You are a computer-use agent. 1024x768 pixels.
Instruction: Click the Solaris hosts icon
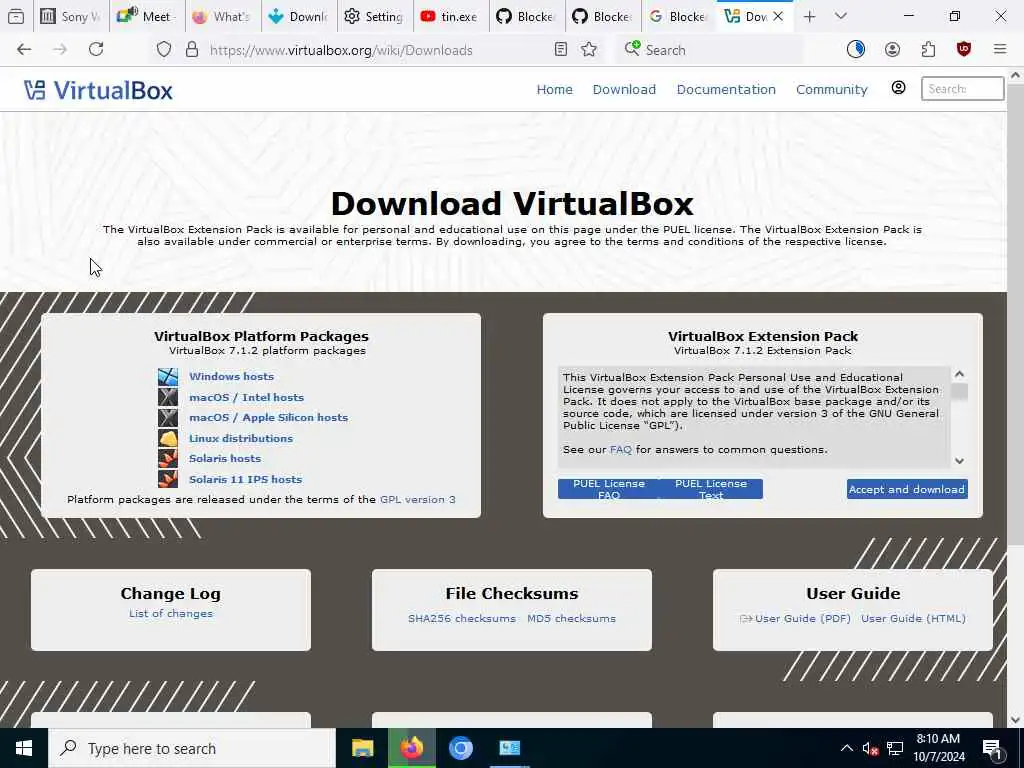pos(168,458)
